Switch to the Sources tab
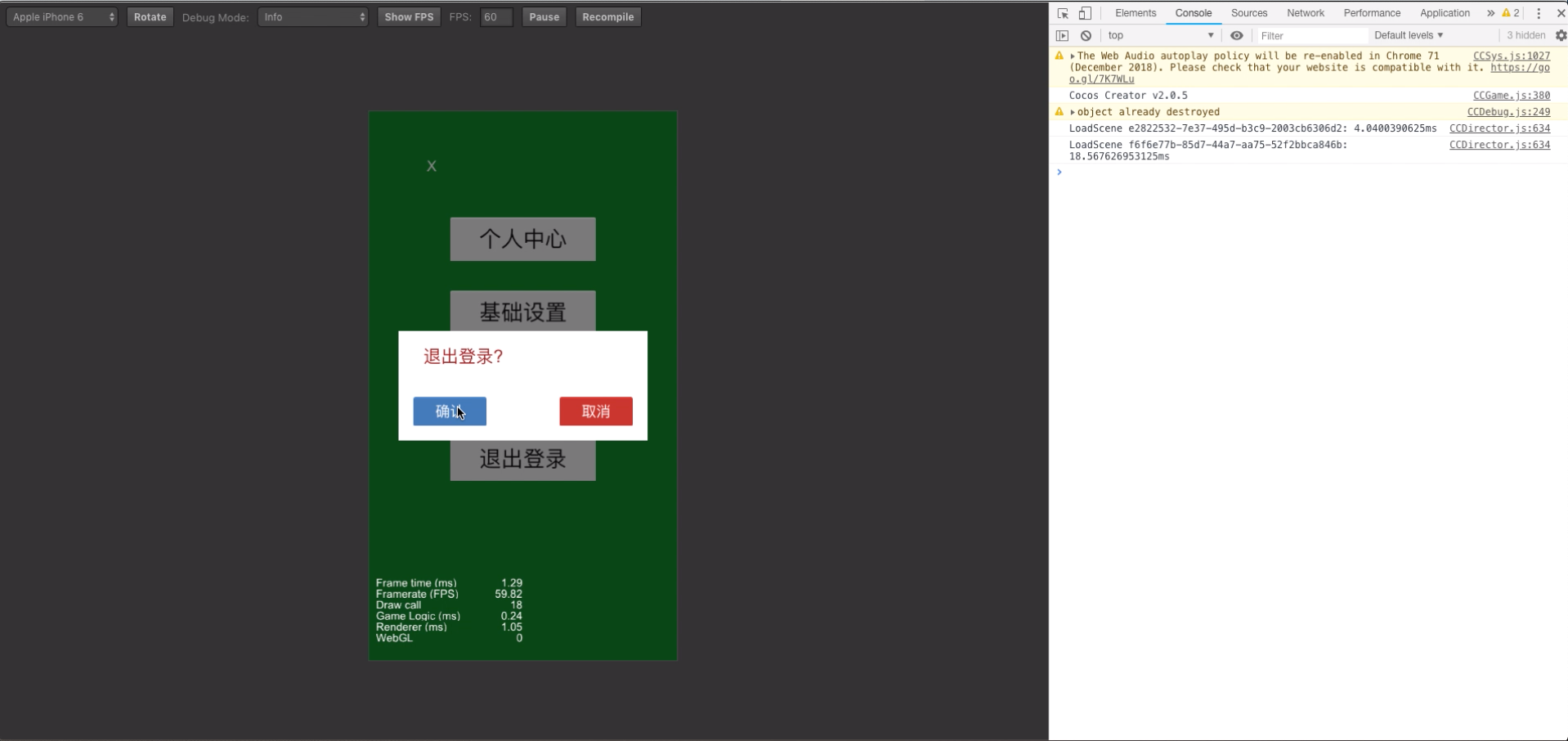 tap(1249, 13)
